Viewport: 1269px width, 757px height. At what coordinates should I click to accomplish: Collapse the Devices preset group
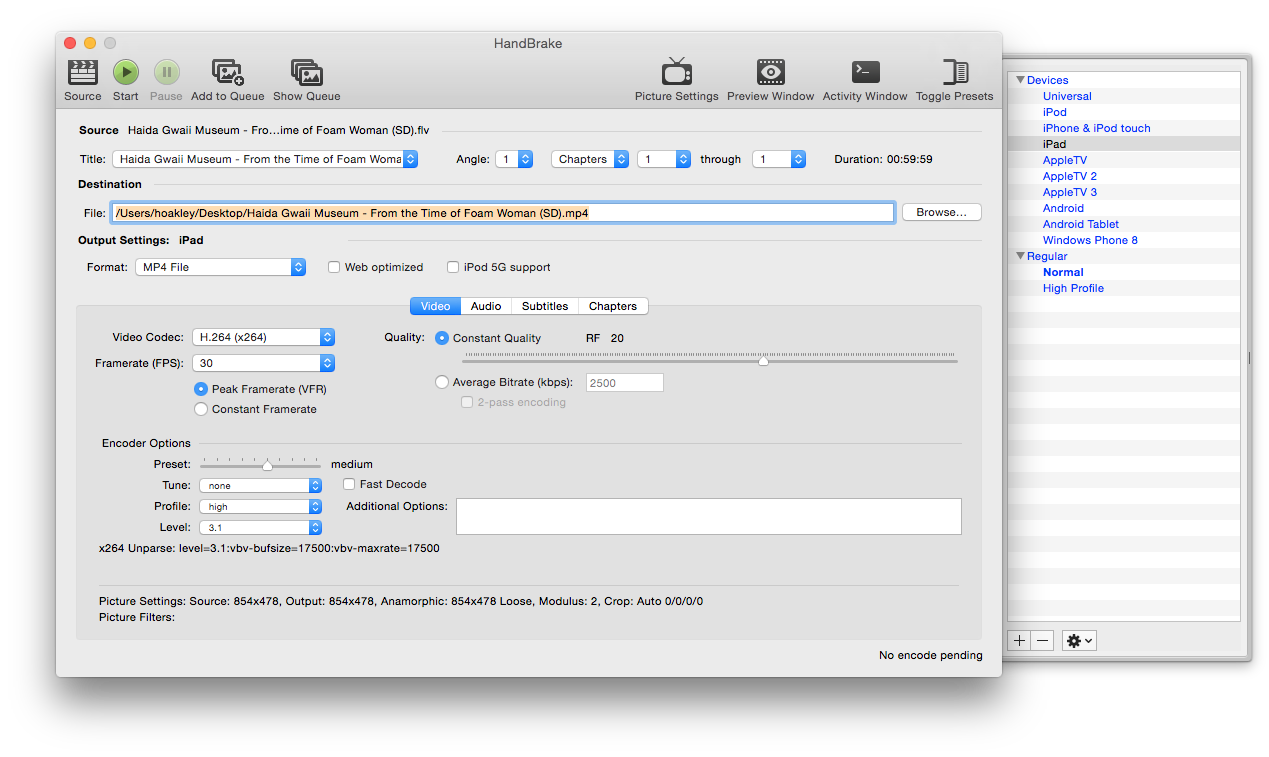[1021, 79]
